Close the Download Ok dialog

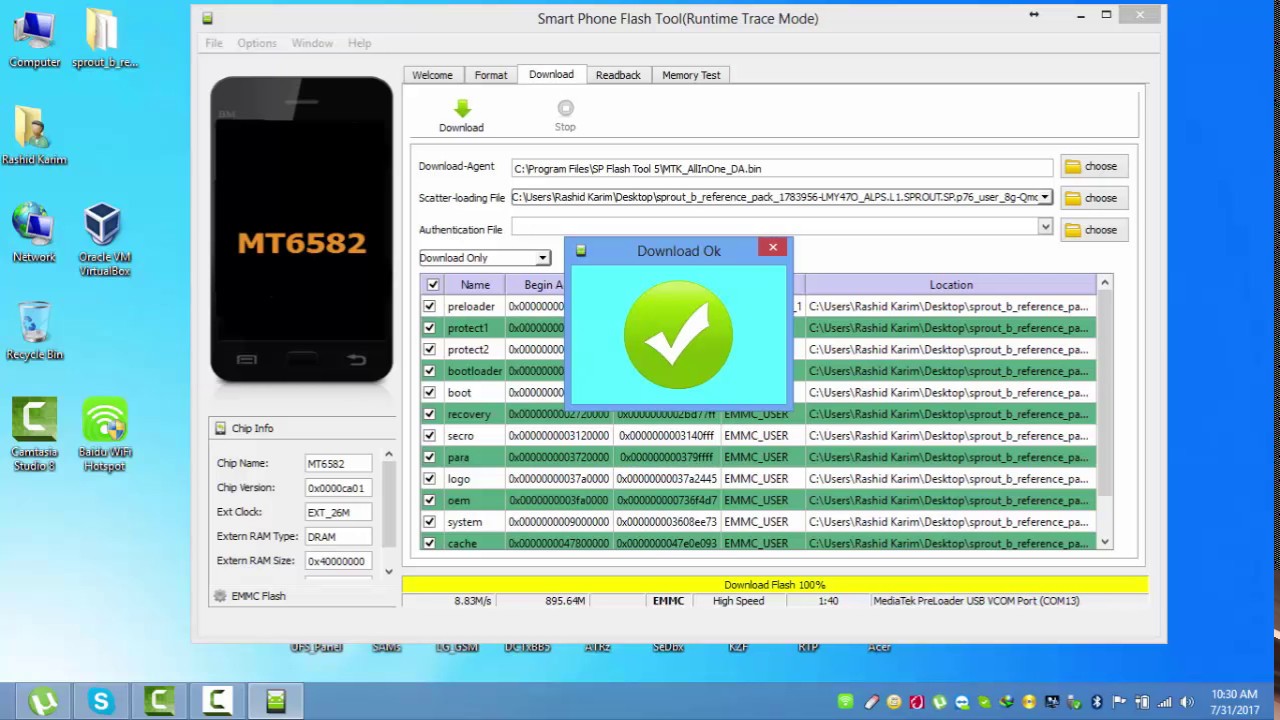(x=773, y=247)
